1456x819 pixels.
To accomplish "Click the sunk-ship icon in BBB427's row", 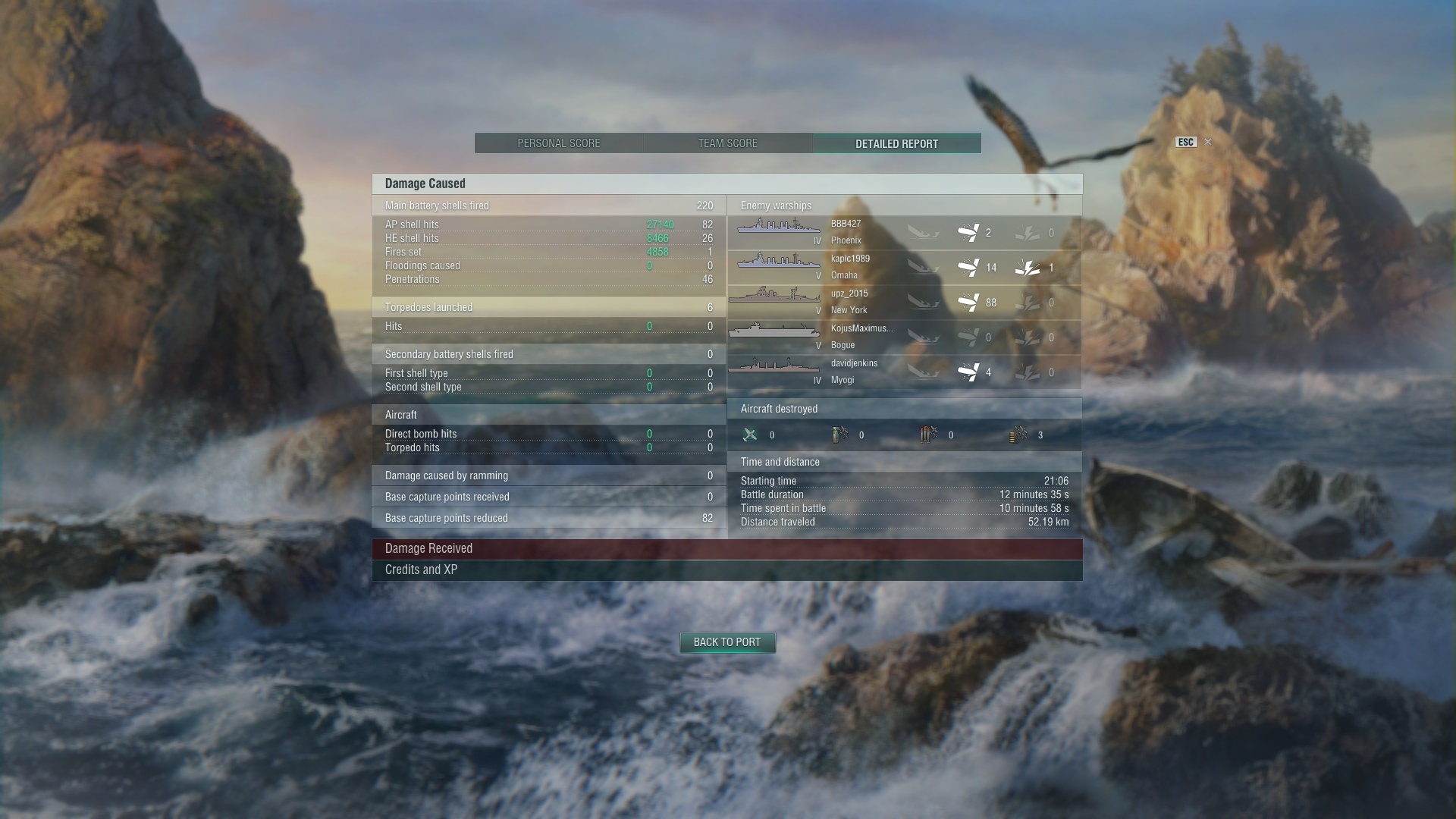I will (924, 233).
